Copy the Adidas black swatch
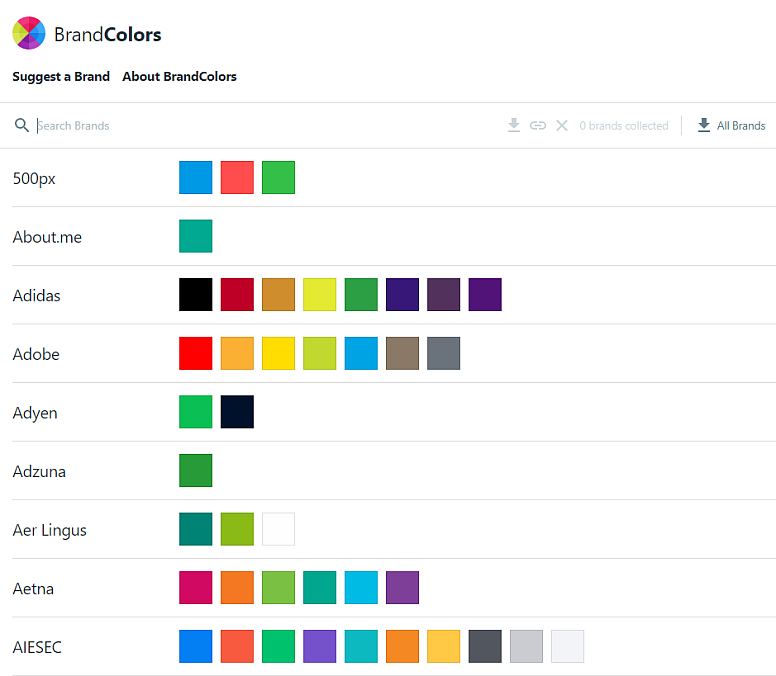 tap(195, 294)
